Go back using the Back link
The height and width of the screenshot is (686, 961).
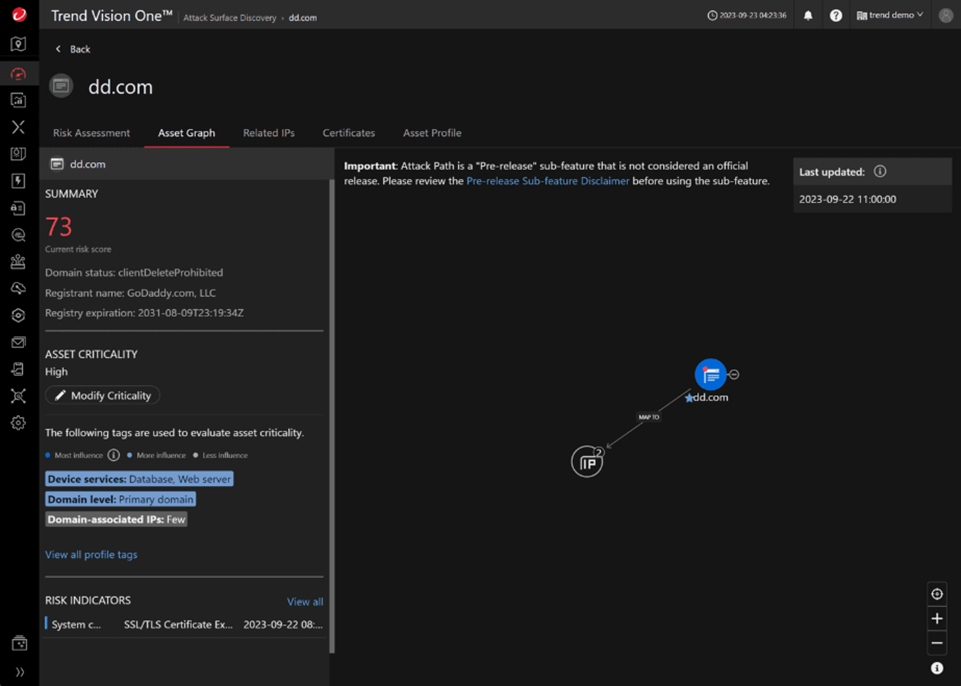tap(73, 49)
